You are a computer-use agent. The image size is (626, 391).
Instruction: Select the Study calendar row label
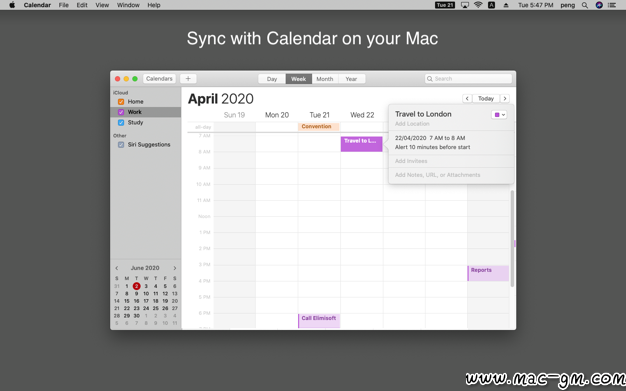[135, 123]
